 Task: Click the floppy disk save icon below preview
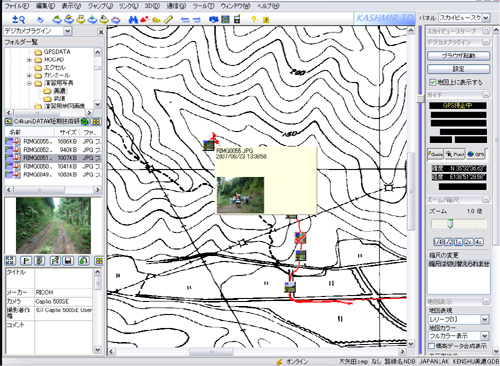coord(68,261)
